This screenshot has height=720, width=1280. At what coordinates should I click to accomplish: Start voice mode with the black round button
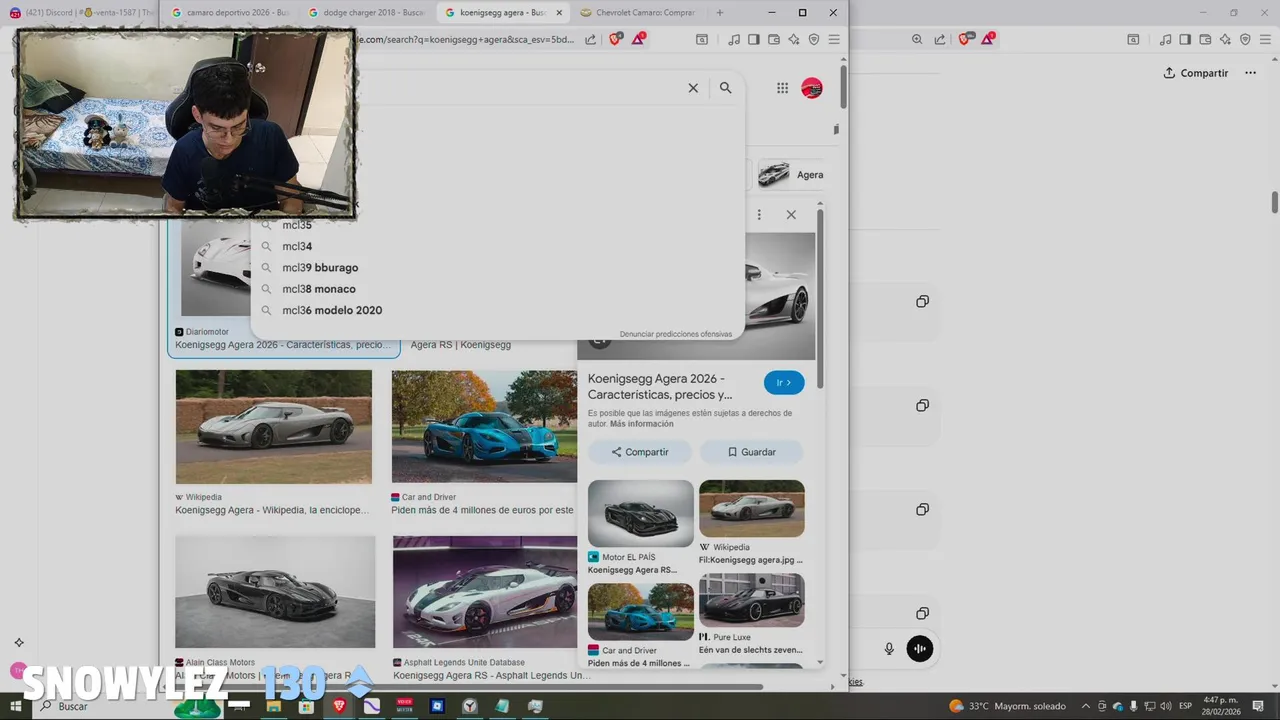coord(920,648)
